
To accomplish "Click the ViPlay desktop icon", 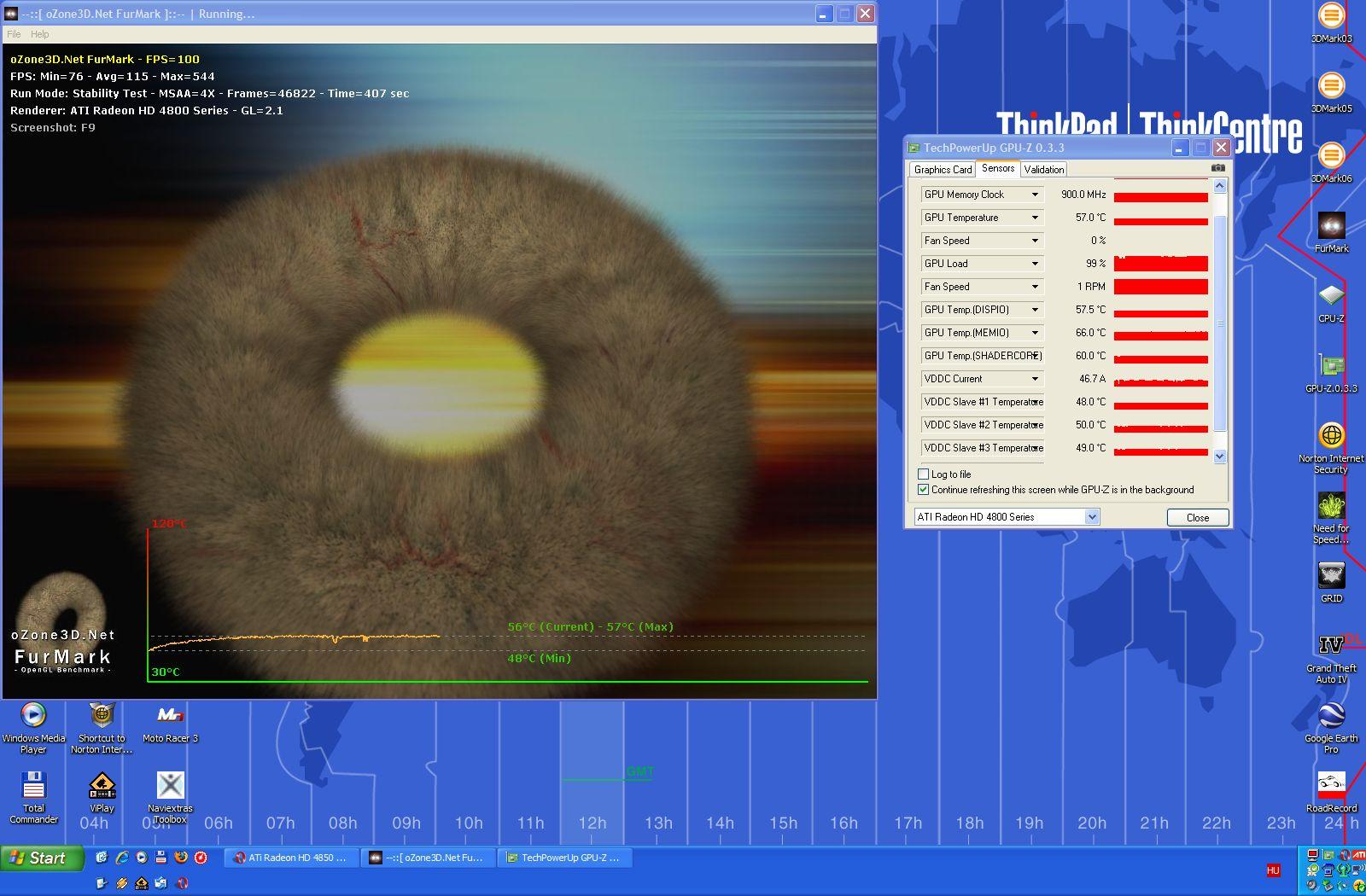I will pyautogui.click(x=102, y=793).
